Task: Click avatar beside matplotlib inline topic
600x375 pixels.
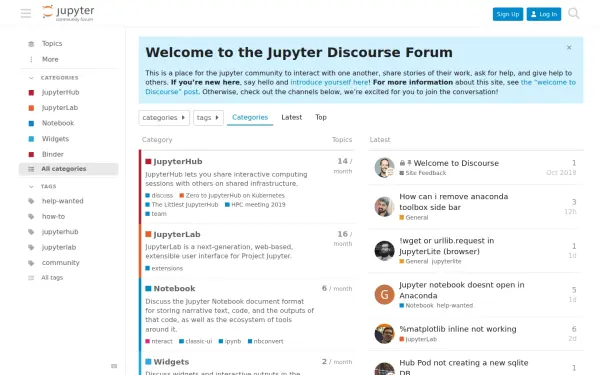Action: pyautogui.click(x=384, y=334)
